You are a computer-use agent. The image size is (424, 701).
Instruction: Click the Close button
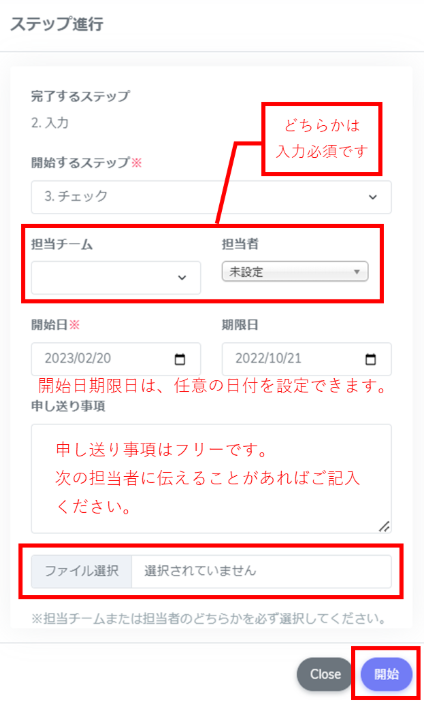325,674
